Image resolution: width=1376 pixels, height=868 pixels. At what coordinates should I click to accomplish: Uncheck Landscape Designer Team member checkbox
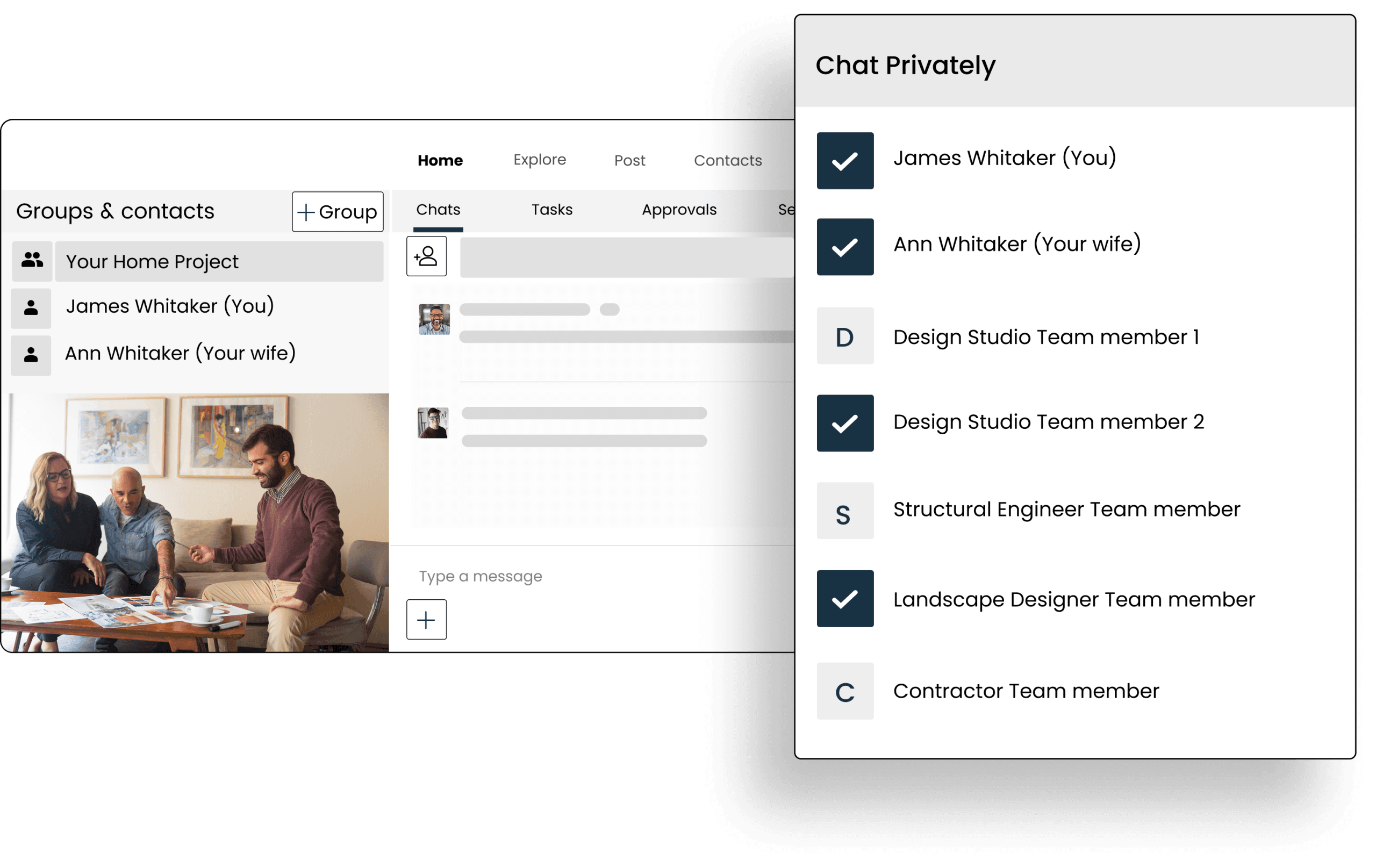pos(845,599)
